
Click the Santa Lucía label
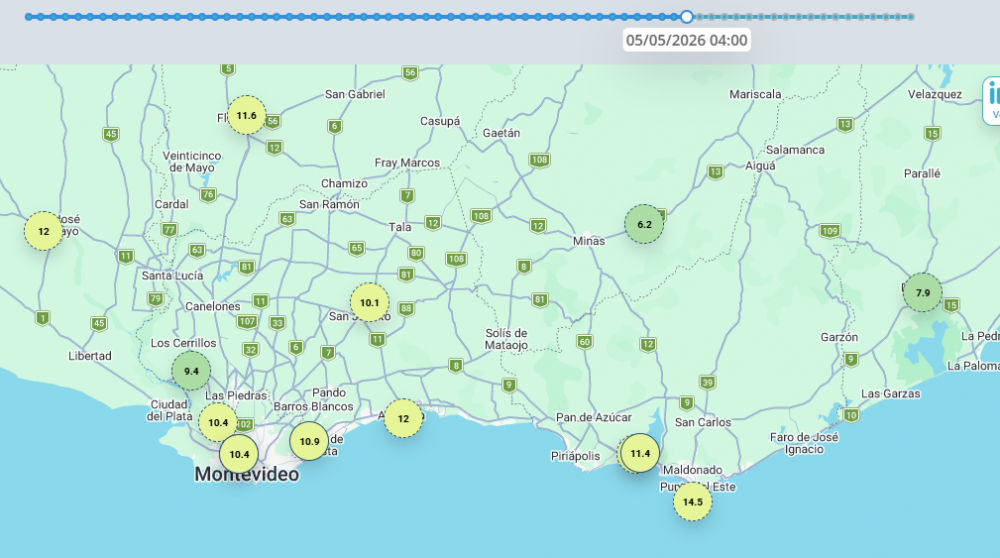172,276
